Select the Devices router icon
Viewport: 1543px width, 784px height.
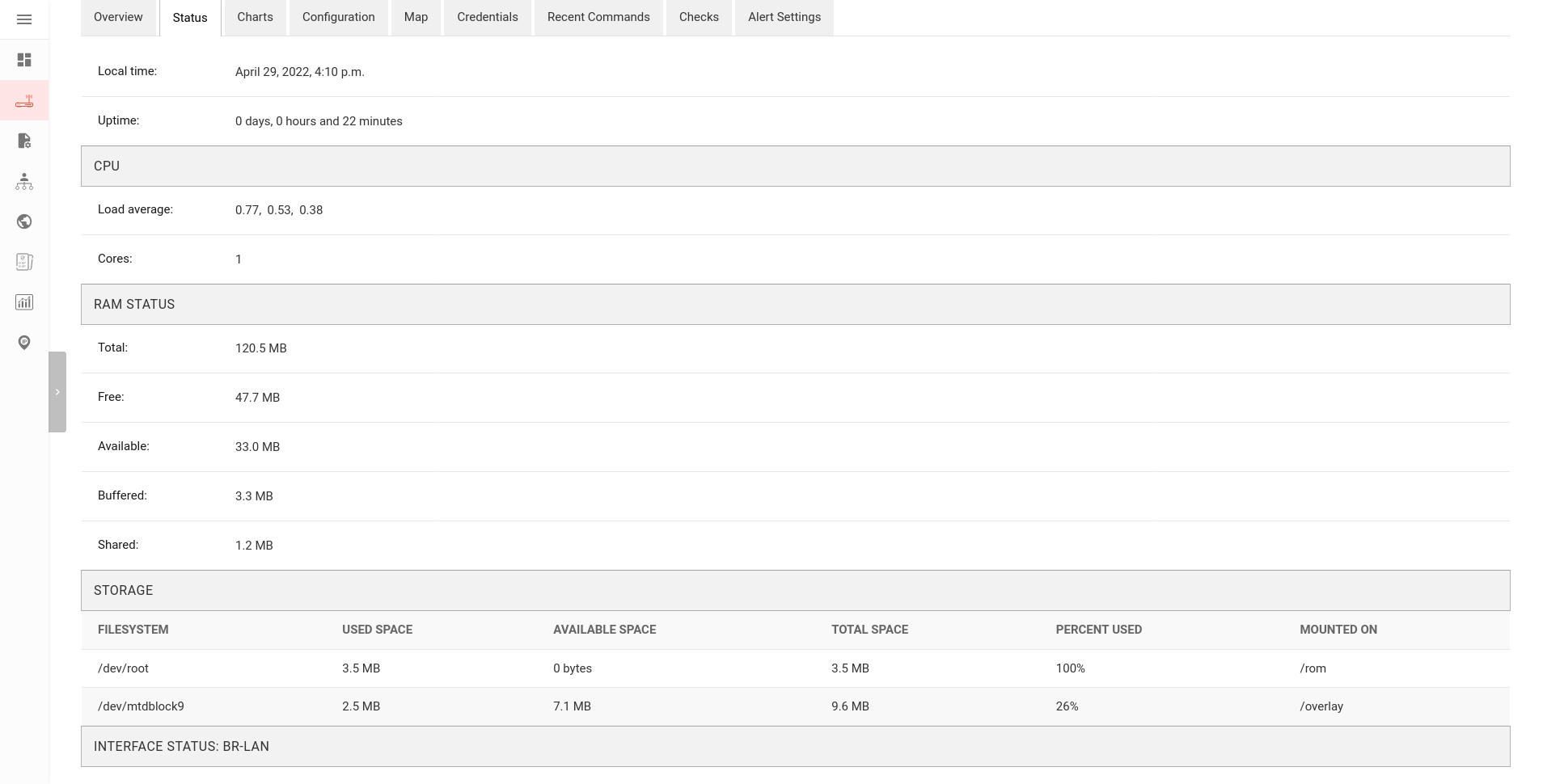click(x=24, y=99)
